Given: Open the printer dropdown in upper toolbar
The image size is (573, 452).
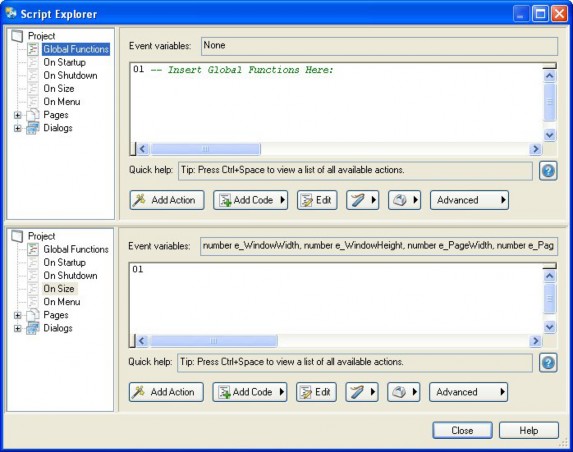Looking at the screenshot, I should tap(405, 200).
